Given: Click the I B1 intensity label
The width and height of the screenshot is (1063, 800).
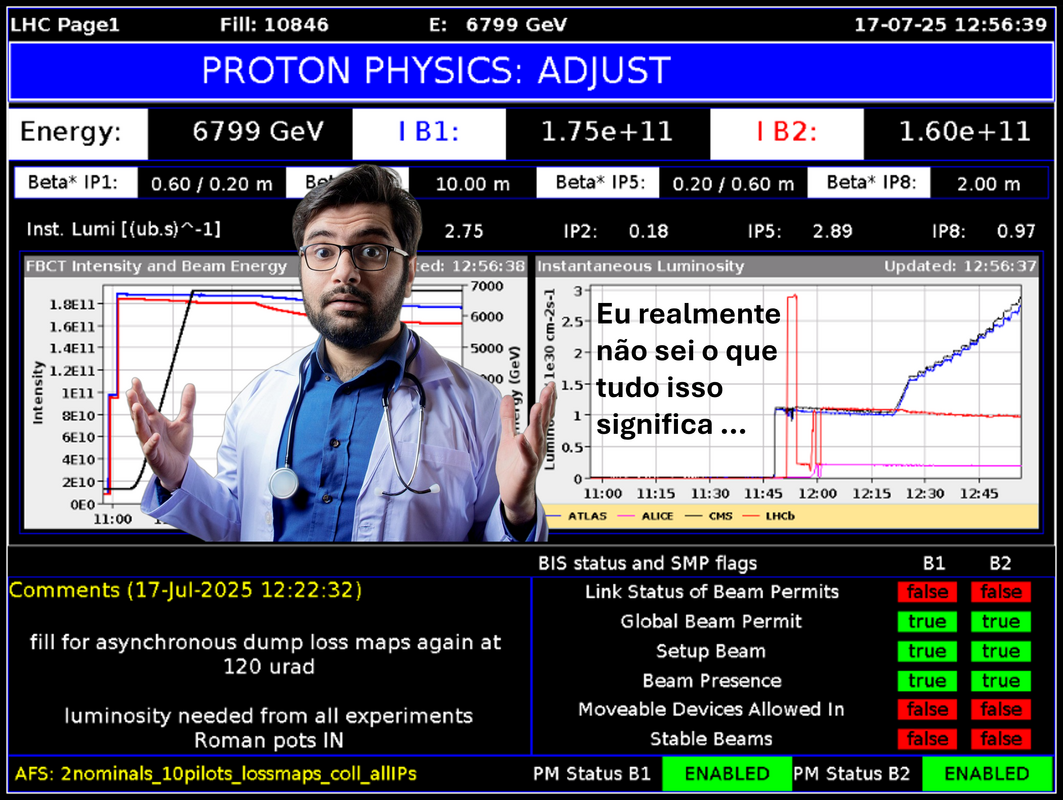Looking at the screenshot, I should pos(427,132).
